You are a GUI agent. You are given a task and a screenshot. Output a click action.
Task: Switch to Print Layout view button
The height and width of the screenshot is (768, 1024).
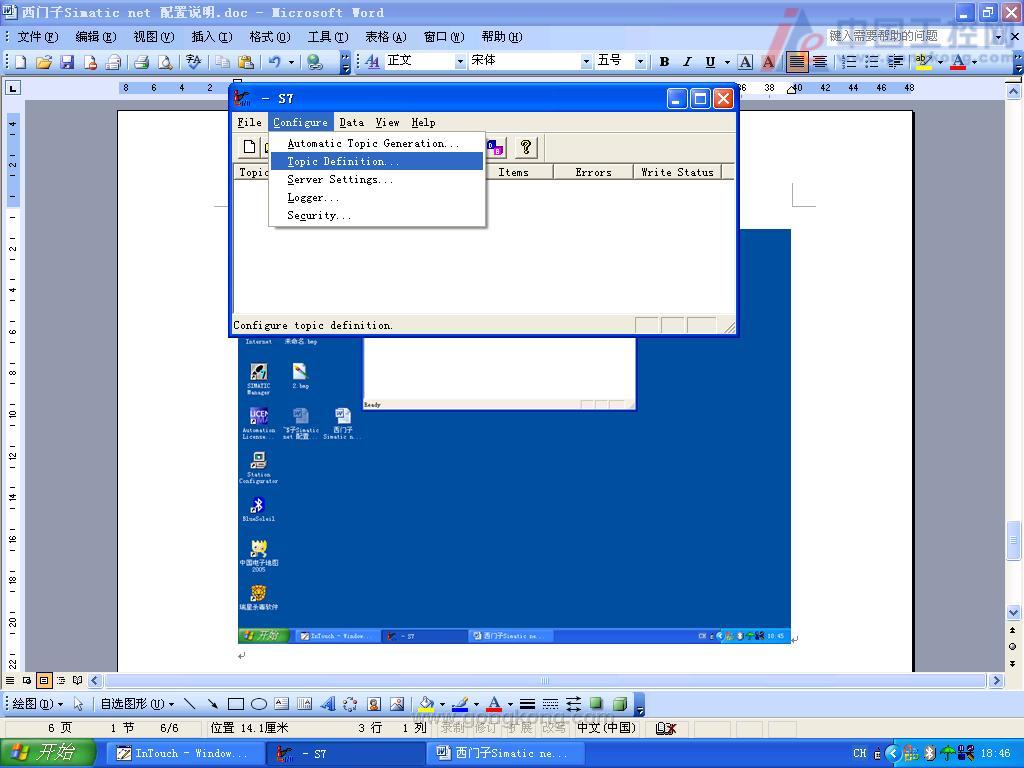44,680
